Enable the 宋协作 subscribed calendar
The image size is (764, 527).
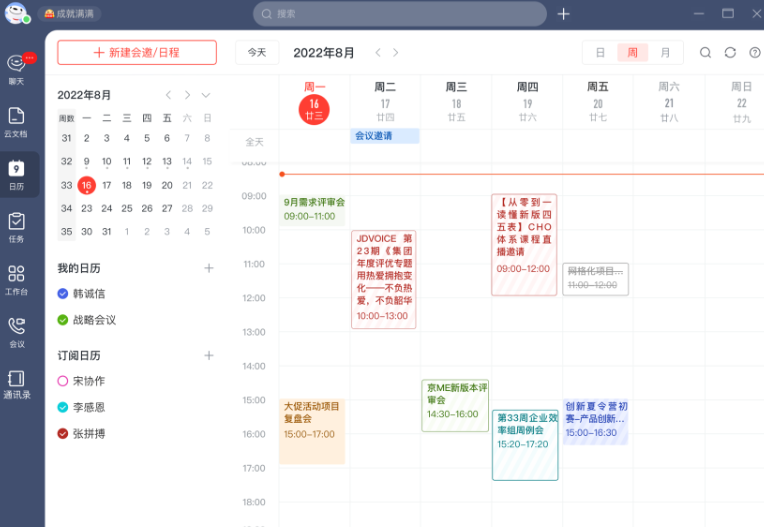63,381
